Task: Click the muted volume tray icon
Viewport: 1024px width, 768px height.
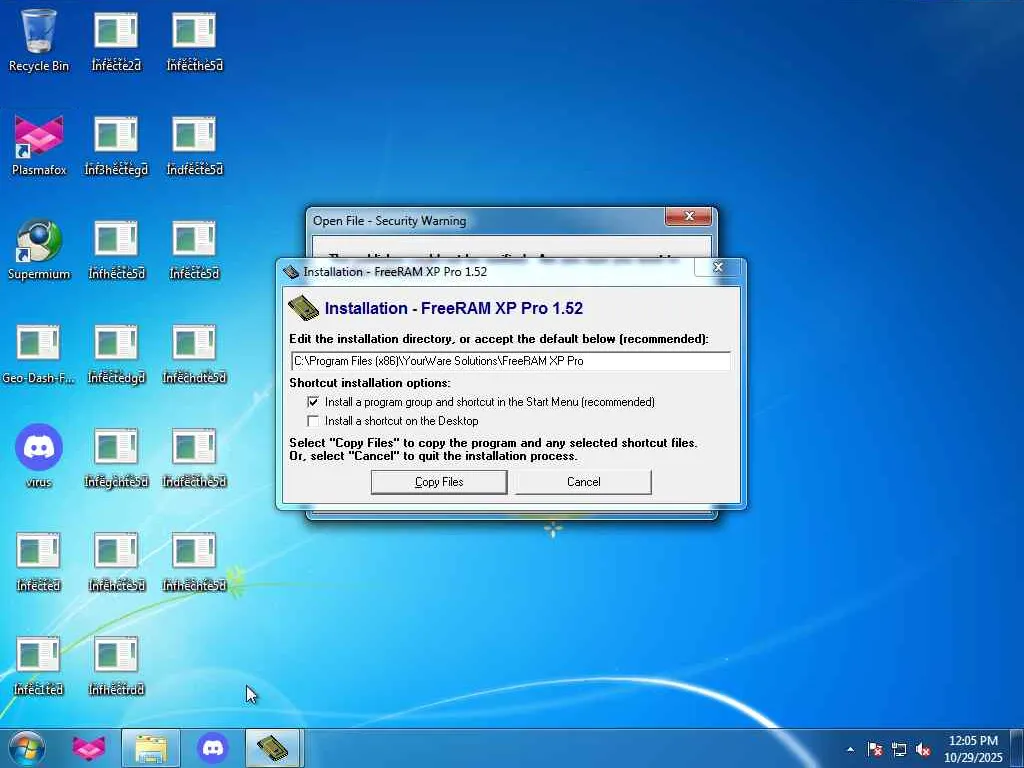Action: pos(923,749)
